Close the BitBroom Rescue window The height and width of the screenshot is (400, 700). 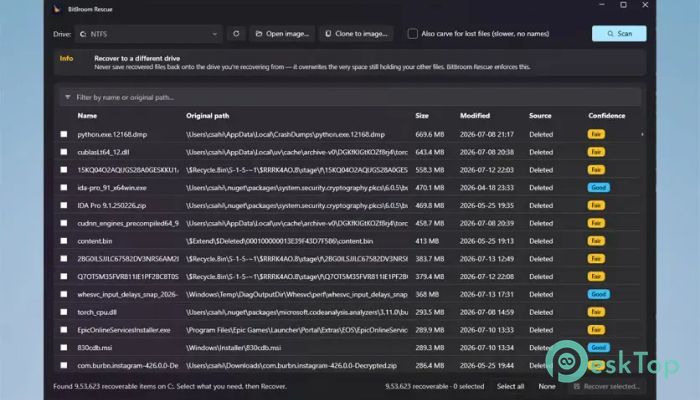(645, 5)
